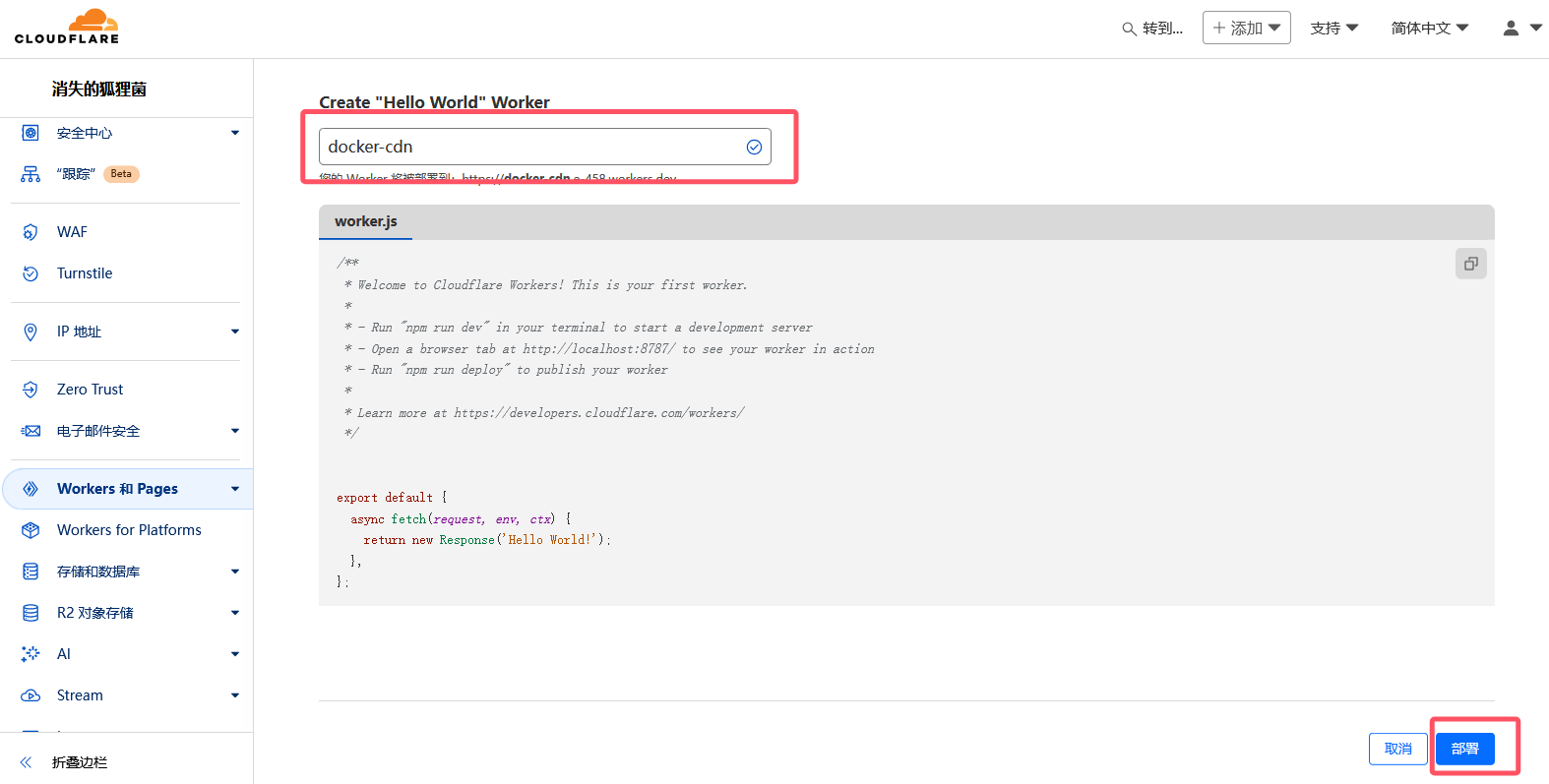Image resolution: width=1549 pixels, height=784 pixels.
Task: Click the 存储和数据库 database icon
Action: tap(31, 572)
